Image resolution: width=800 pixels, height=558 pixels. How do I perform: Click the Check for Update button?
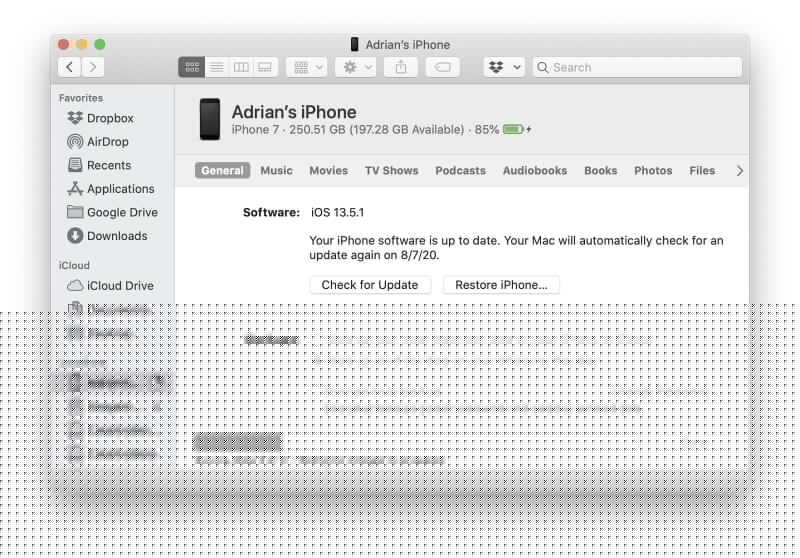(370, 285)
